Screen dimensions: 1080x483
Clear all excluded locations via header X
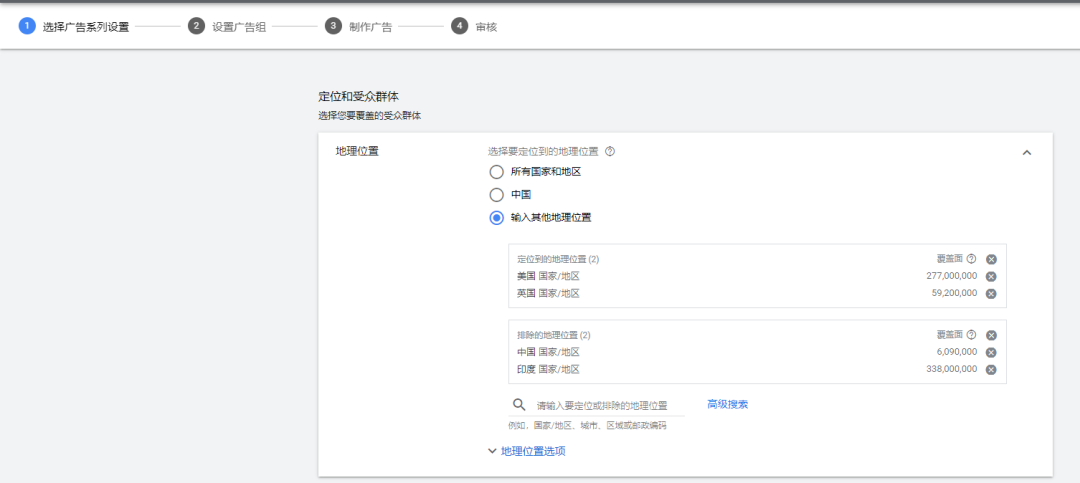tap(991, 335)
